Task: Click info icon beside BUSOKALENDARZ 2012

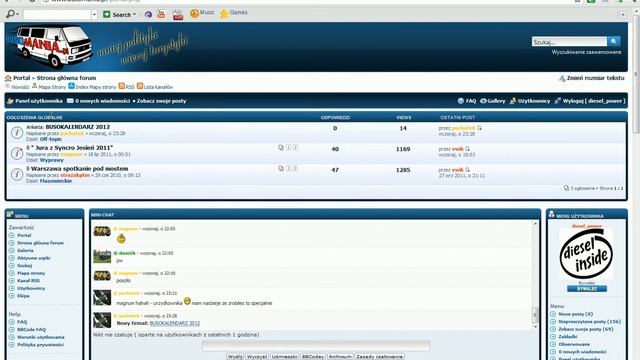Action: (17, 132)
